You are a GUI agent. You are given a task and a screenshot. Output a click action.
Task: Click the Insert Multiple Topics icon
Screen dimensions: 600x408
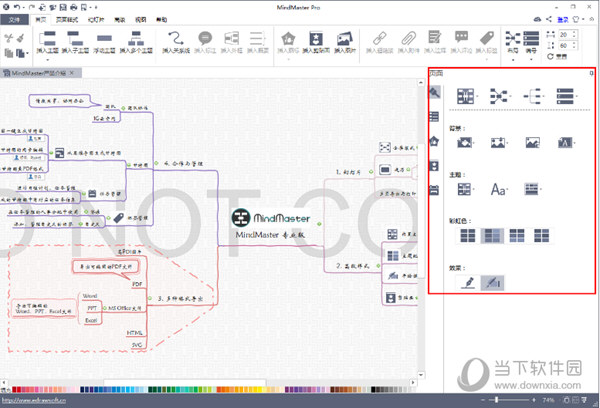coord(136,38)
